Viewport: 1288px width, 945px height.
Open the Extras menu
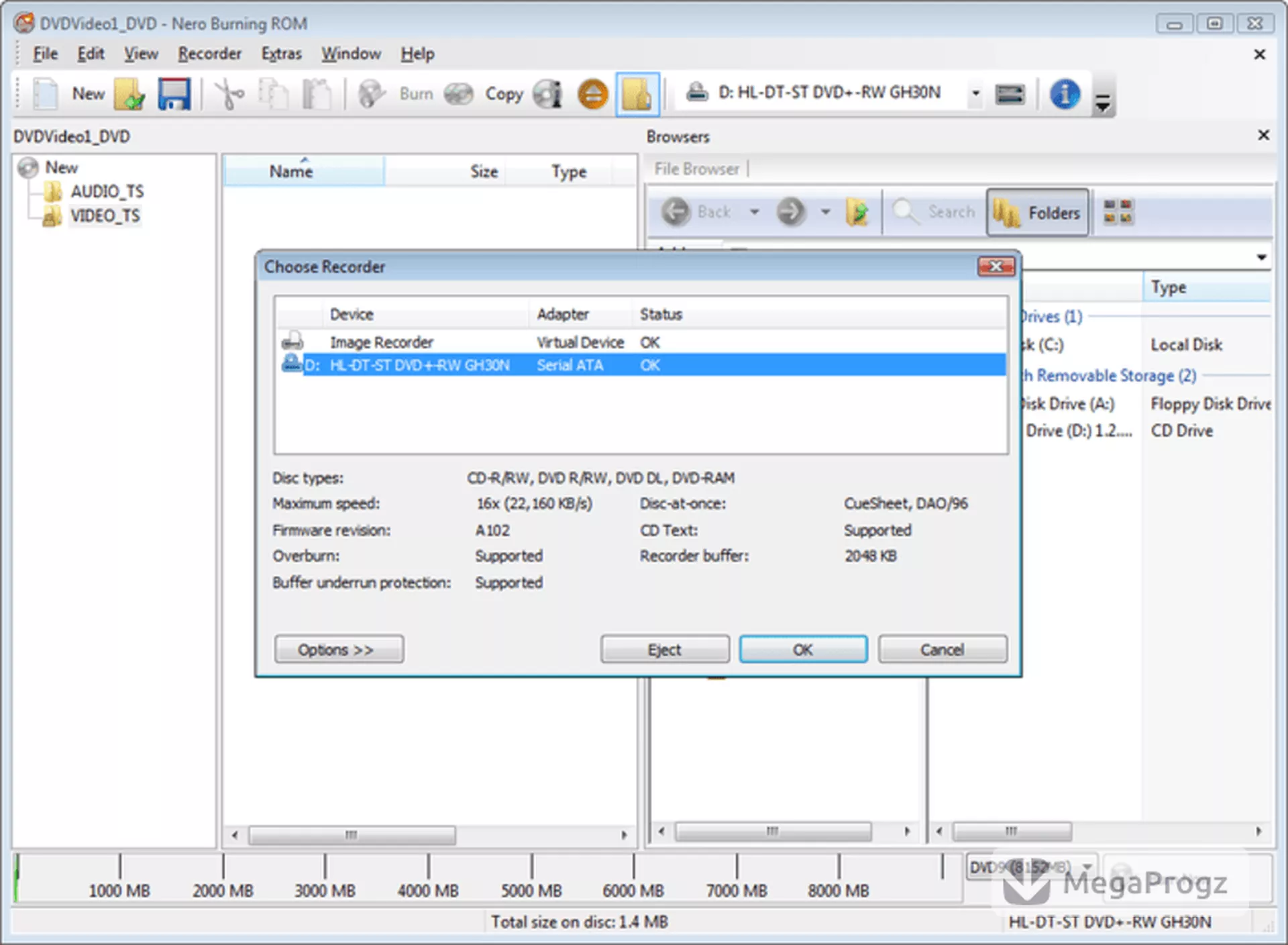coord(281,54)
